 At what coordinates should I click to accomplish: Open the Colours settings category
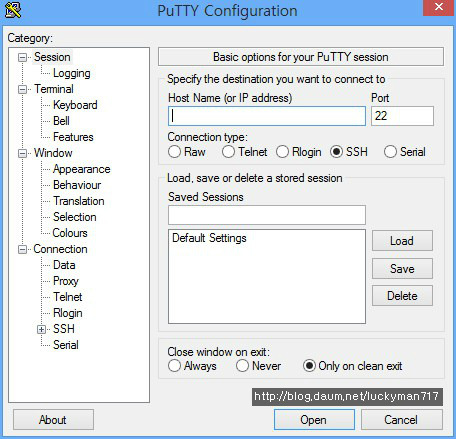pyautogui.click(x=70, y=233)
